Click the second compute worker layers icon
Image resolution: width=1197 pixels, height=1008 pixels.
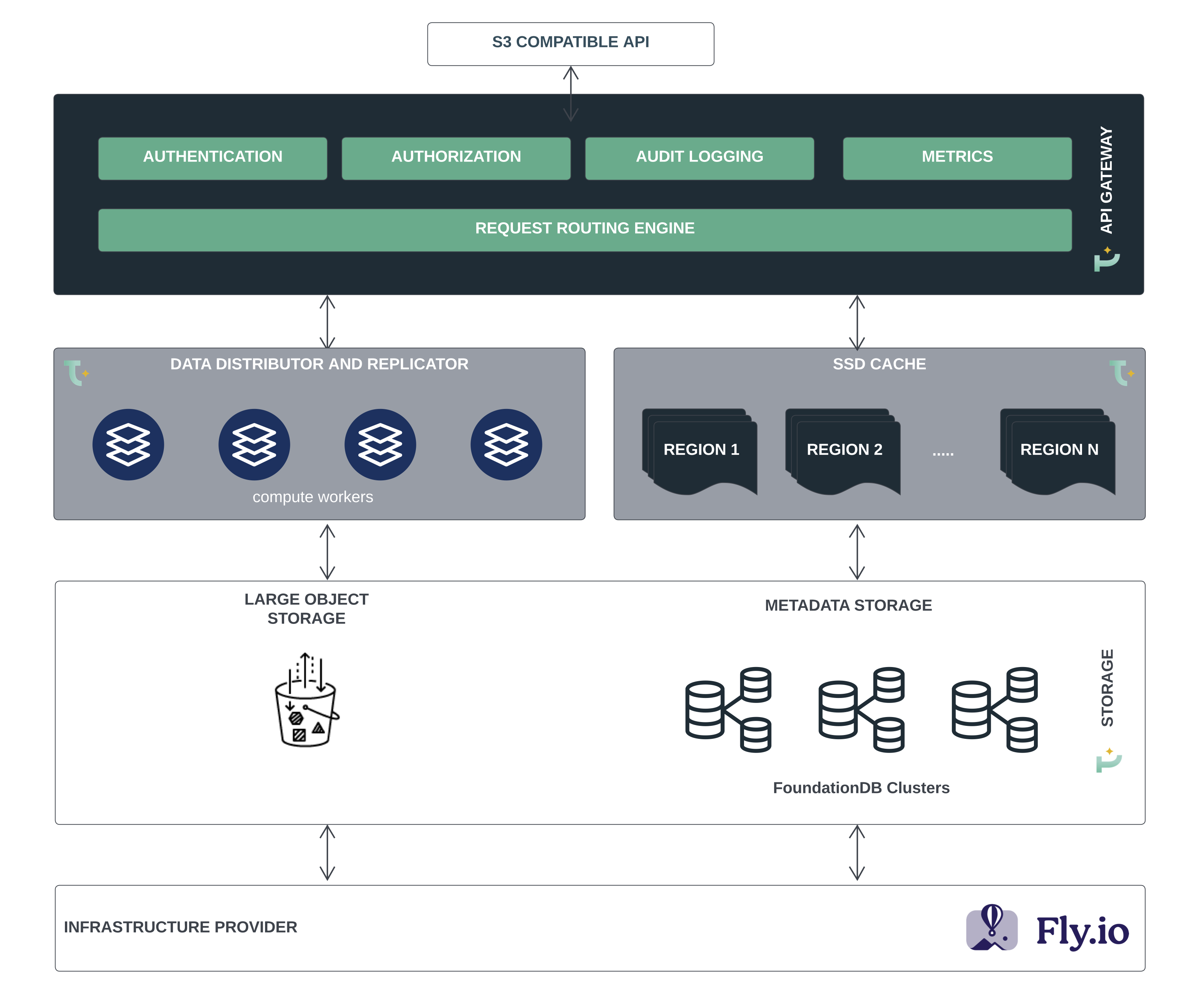point(254,444)
